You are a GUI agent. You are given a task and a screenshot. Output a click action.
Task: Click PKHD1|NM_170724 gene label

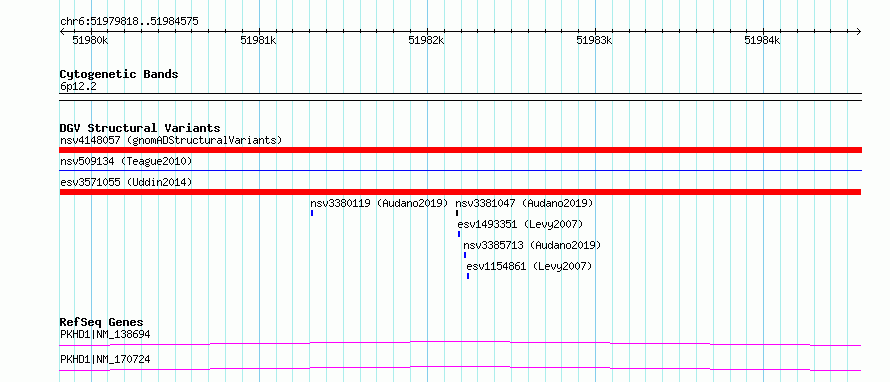pyautogui.click(x=105, y=360)
